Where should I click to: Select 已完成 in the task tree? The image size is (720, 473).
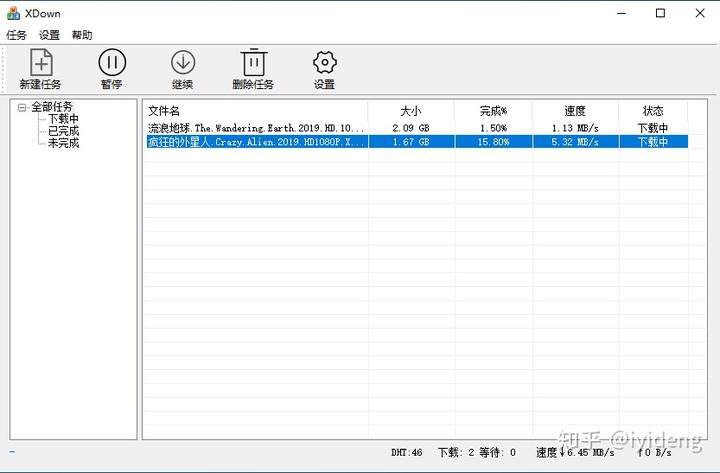pyautogui.click(x=63, y=131)
